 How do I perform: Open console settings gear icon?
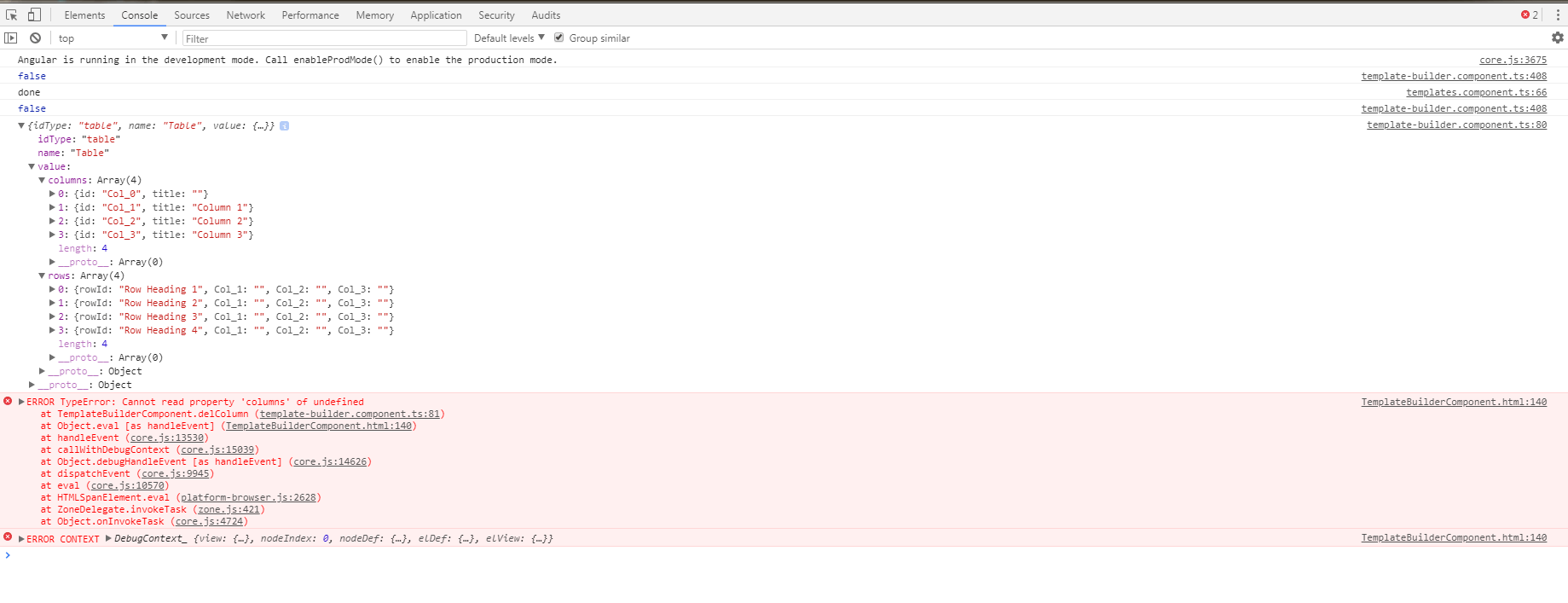pyautogui.click(x=1558, y=38)
